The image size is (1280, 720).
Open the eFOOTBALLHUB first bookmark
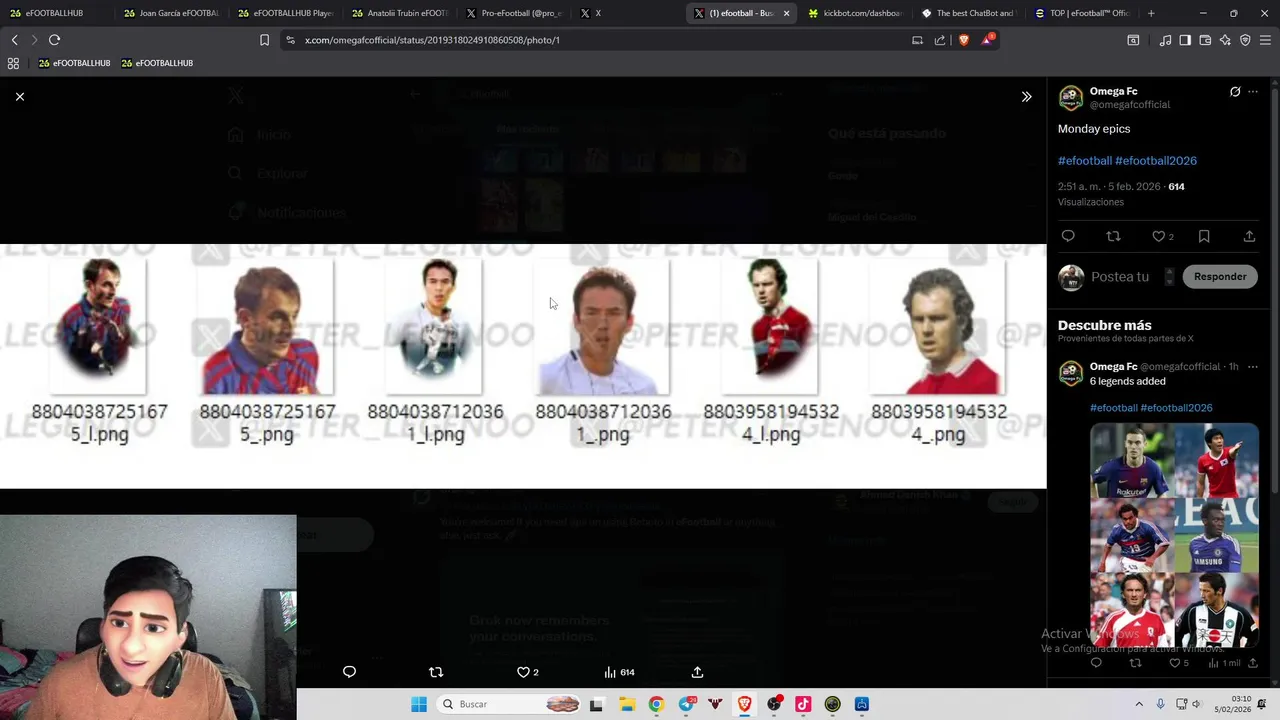click(x=74, y=63)
